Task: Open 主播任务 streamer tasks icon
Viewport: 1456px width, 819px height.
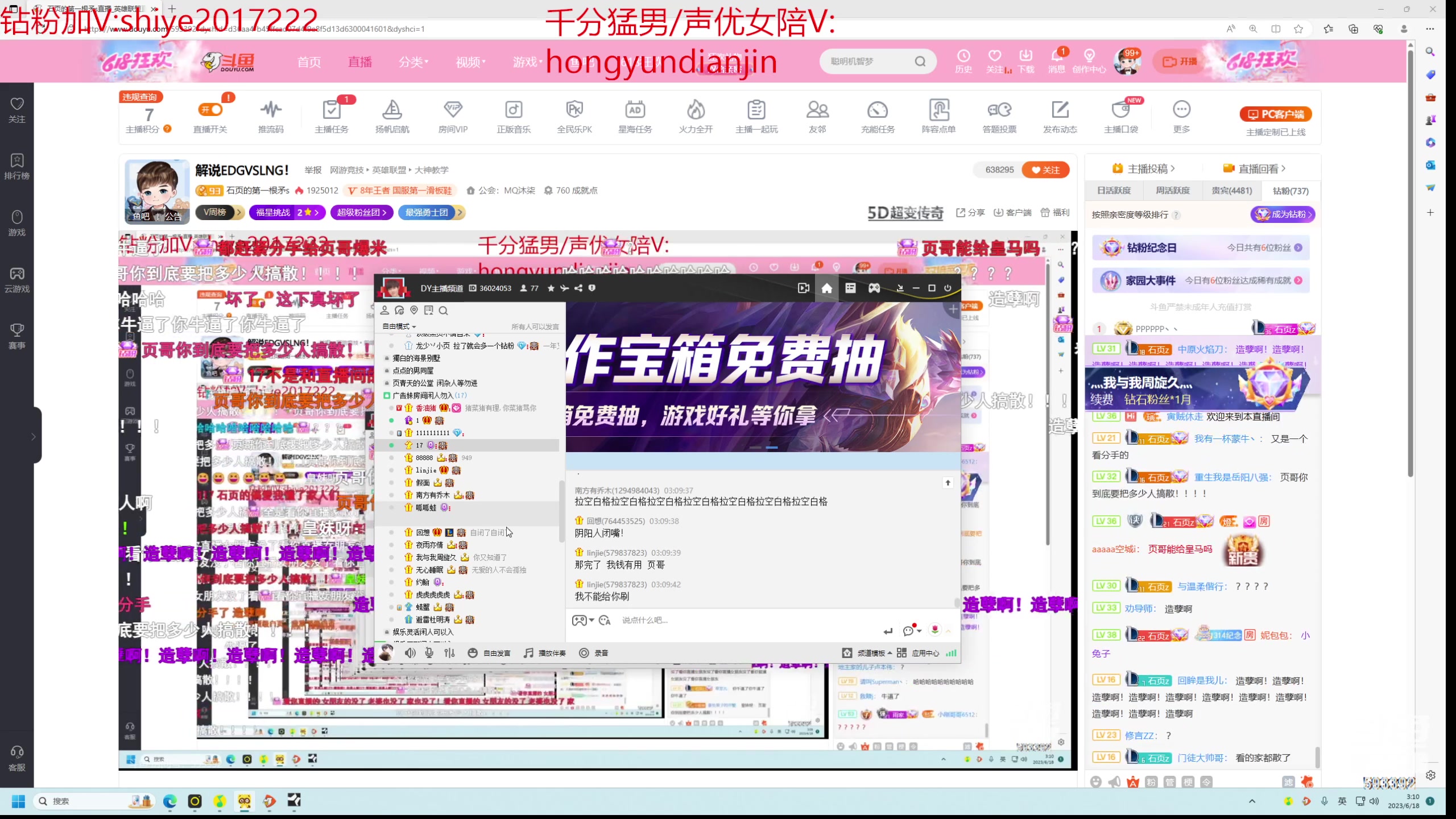Action: pos(332,117)
